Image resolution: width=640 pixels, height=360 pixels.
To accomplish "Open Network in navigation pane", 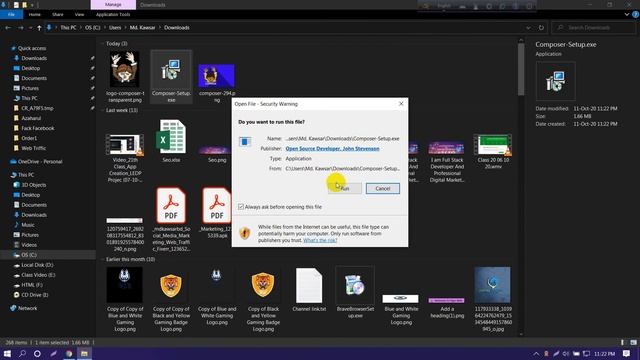I will pyautogui.click(x=27, y=308).
